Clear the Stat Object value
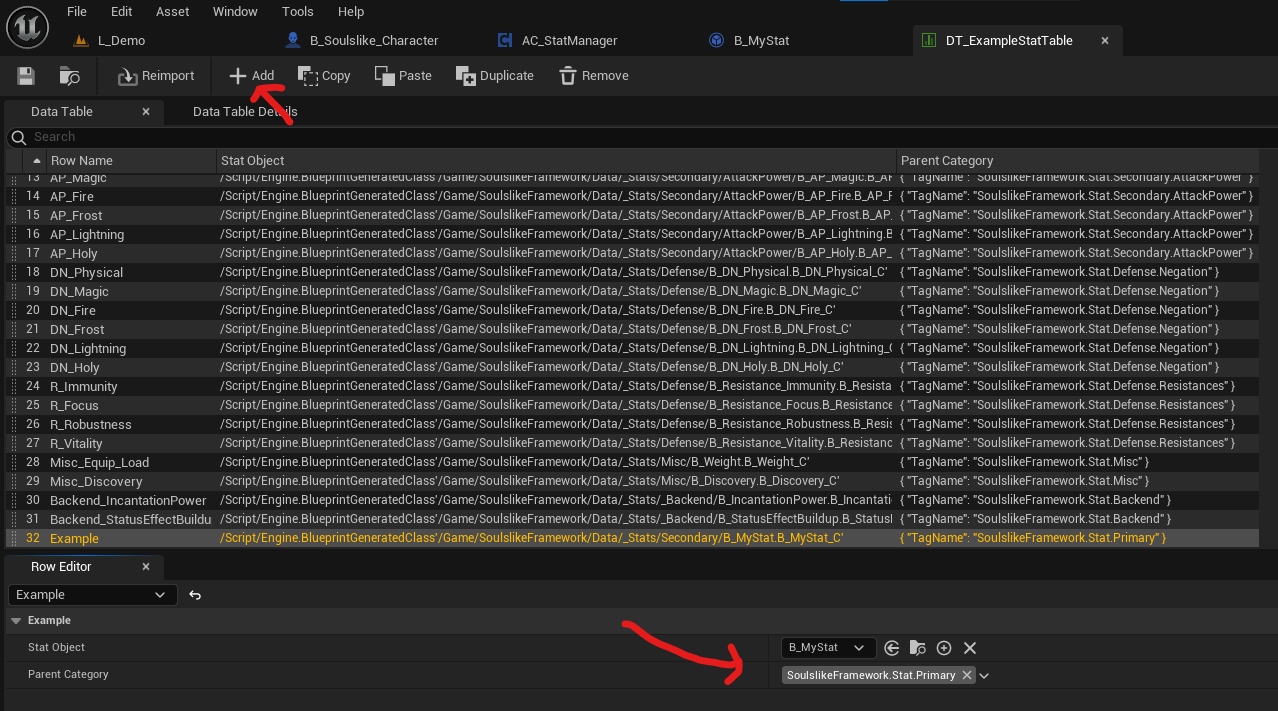The image size is (1278, 711). 969,648
